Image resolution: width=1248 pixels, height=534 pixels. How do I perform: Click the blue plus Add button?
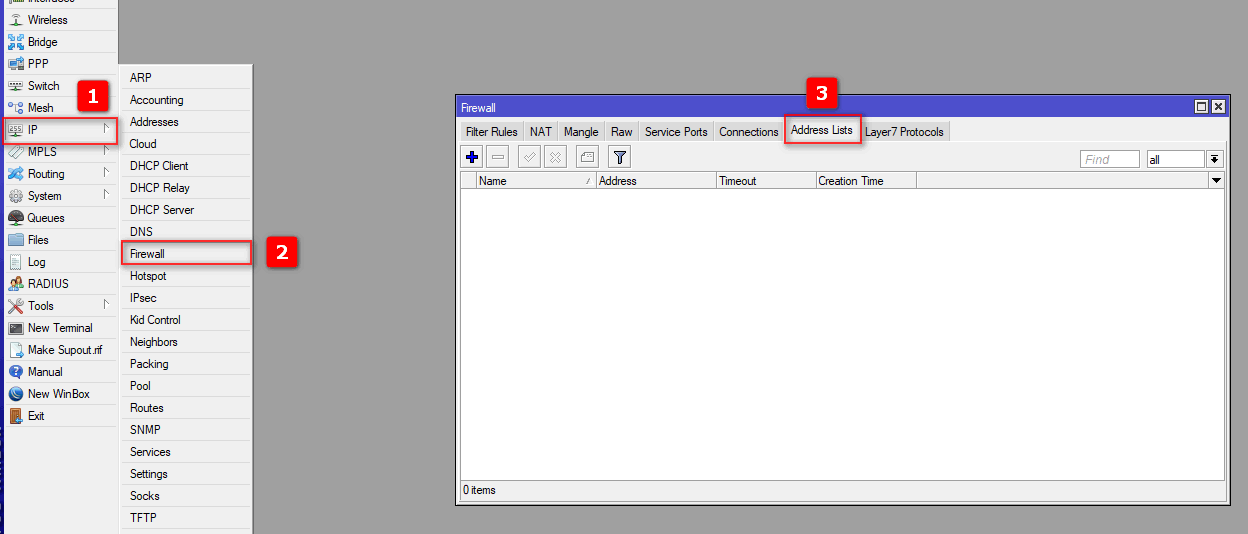click(473, 157)
